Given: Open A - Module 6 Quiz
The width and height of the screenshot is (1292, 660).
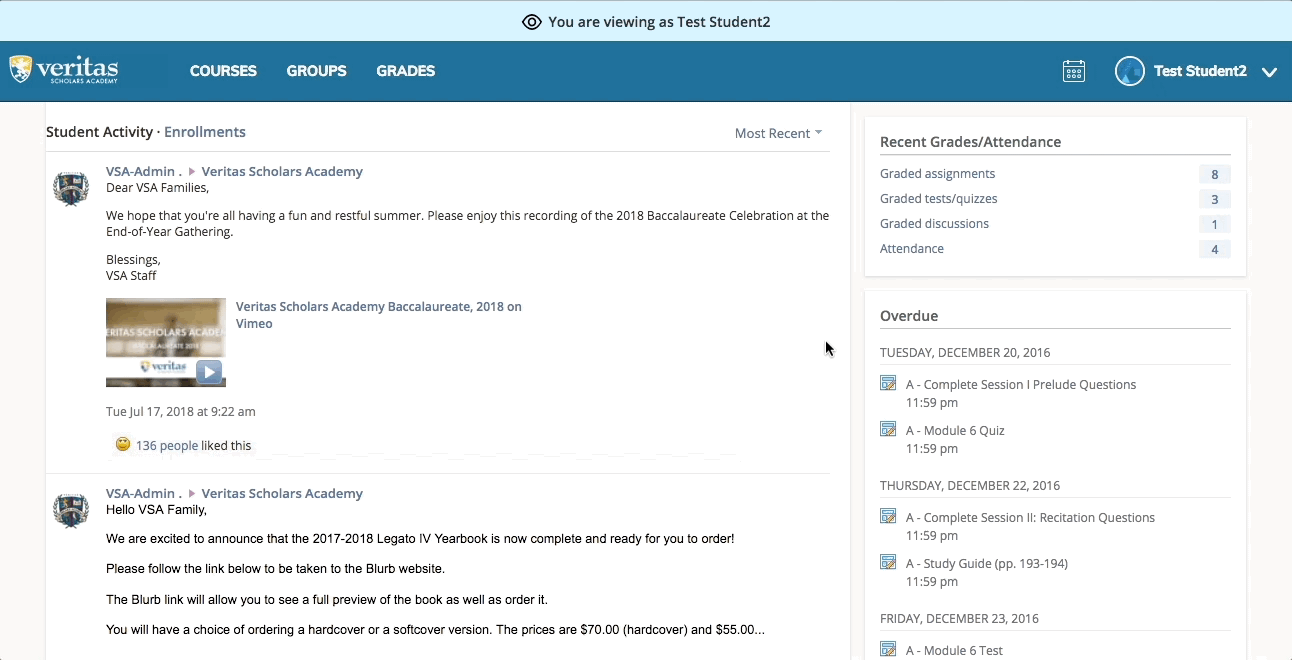Looking at the screenshot, I should point(955,431).
